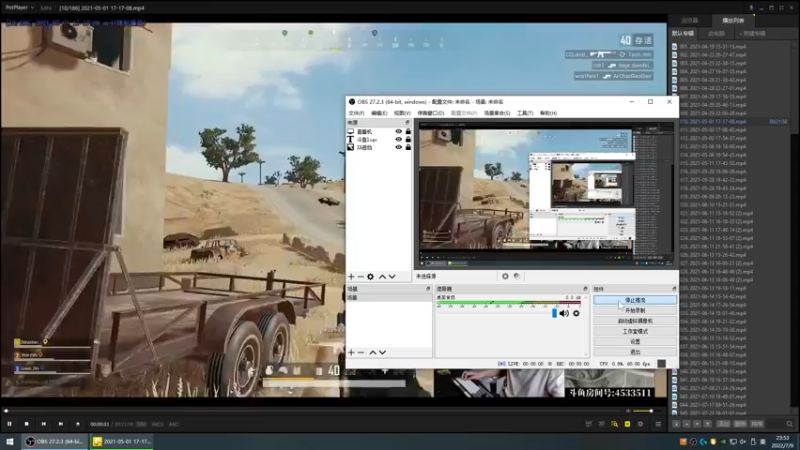Move source down arrow in OBS Sources panel
The width and height of the screenshot is (800, 450).
tap(392, 277)
